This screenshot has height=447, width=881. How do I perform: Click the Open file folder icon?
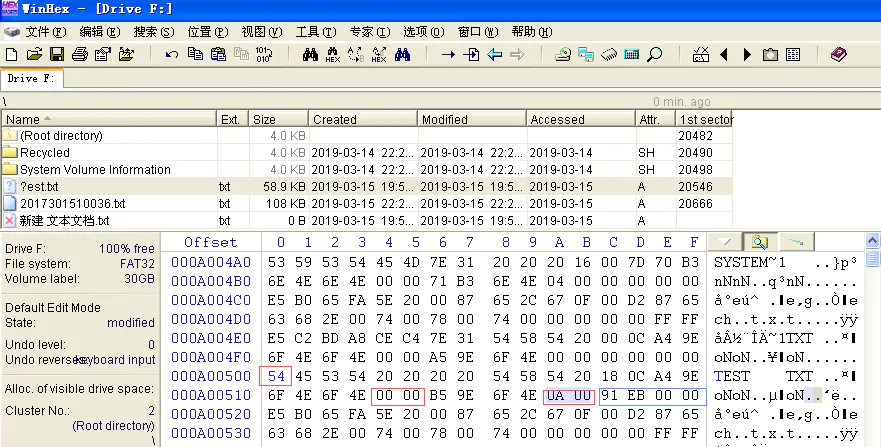34,54
